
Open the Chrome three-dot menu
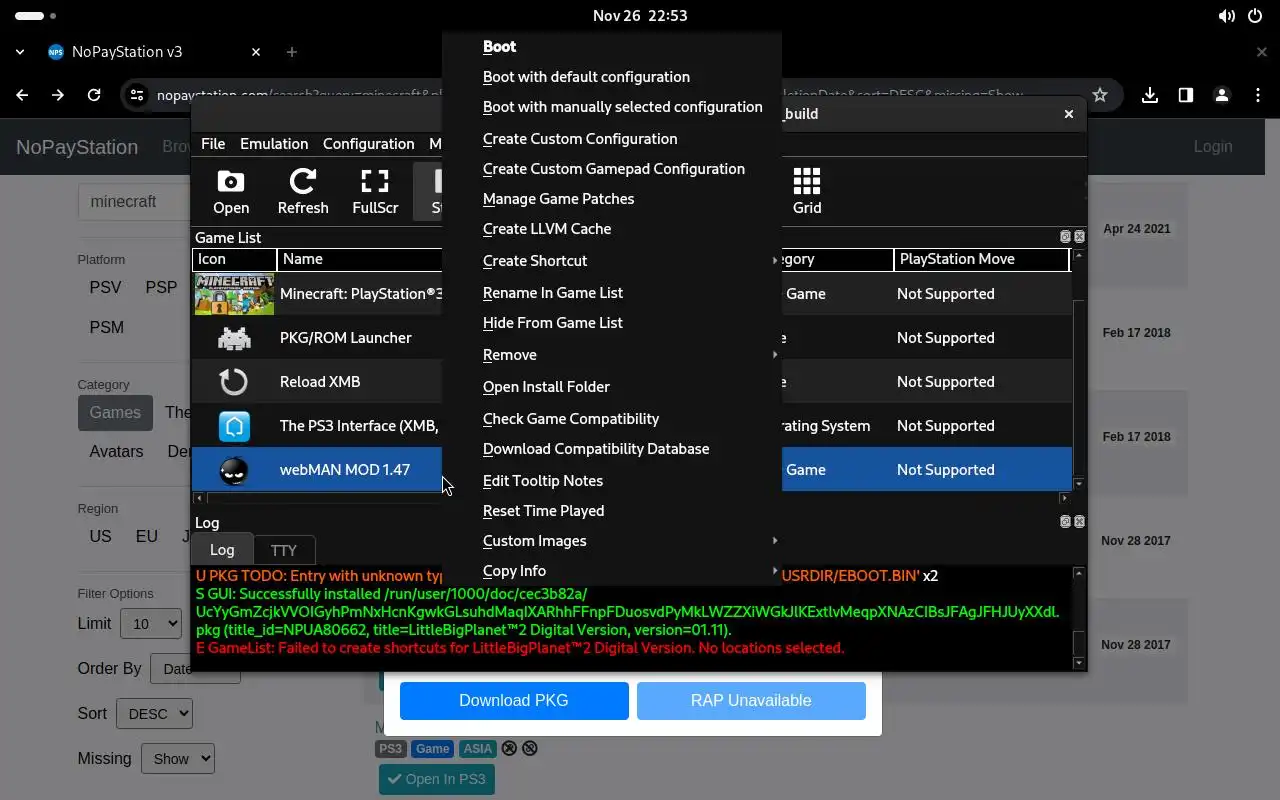pos(1257,95)
